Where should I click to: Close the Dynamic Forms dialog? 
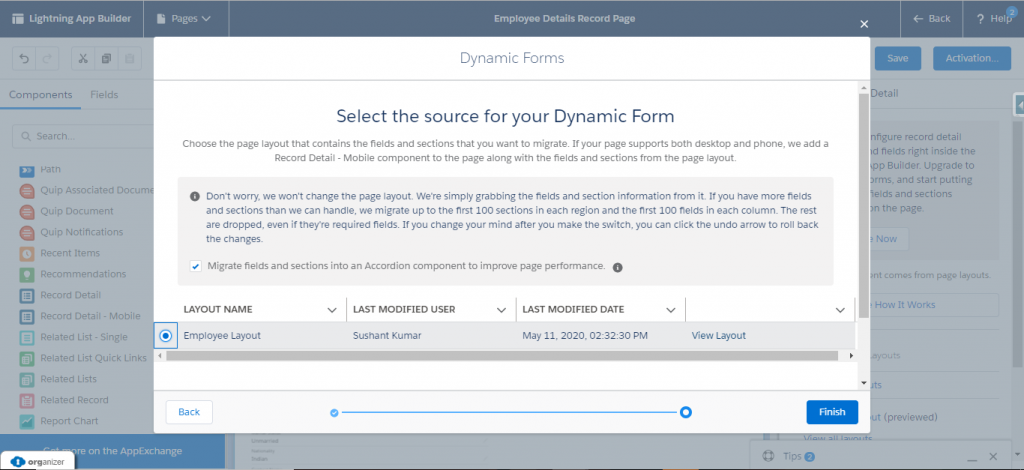click(x=864, y=24)
